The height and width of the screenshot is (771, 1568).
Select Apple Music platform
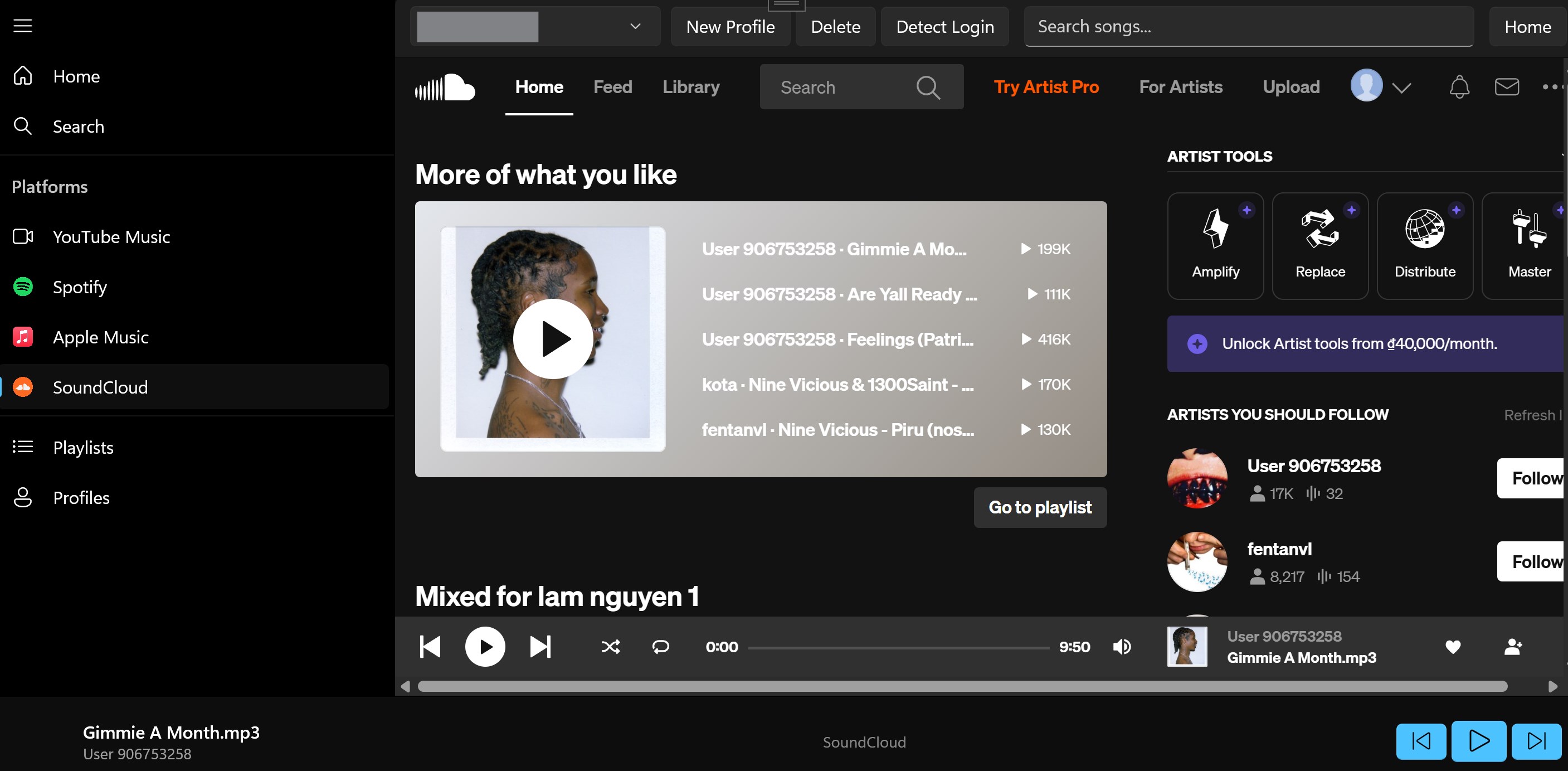(x=195, y=337)
